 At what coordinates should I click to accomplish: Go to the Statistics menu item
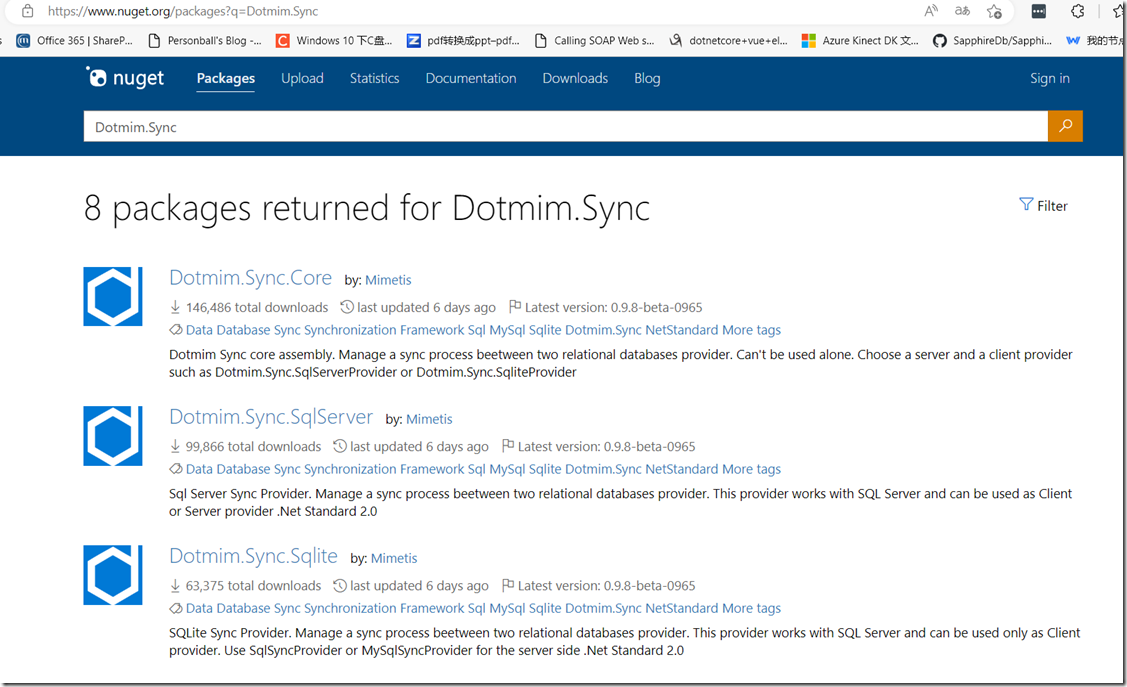click(x=374, y=78)
